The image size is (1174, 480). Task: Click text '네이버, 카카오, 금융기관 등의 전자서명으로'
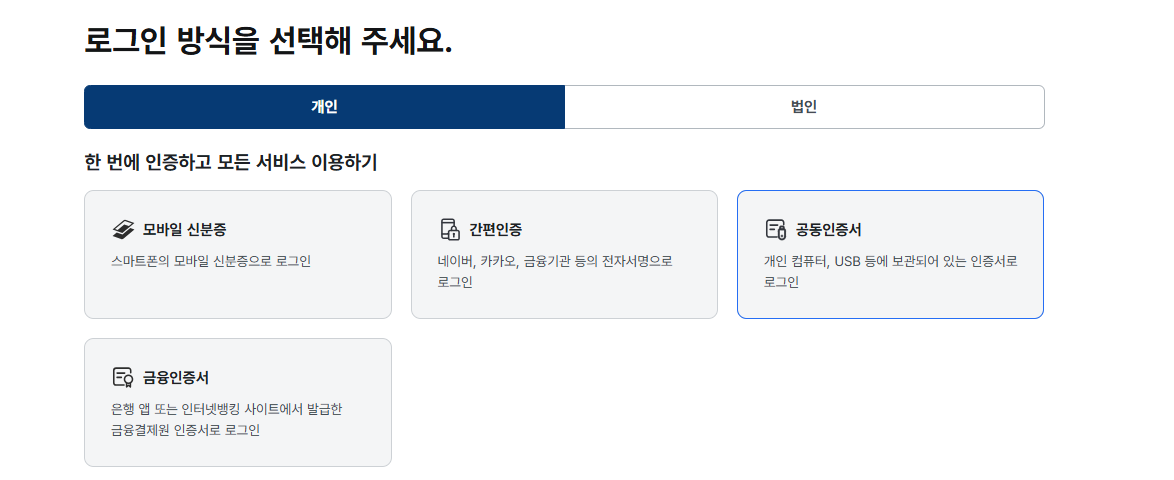click(556, 261)
